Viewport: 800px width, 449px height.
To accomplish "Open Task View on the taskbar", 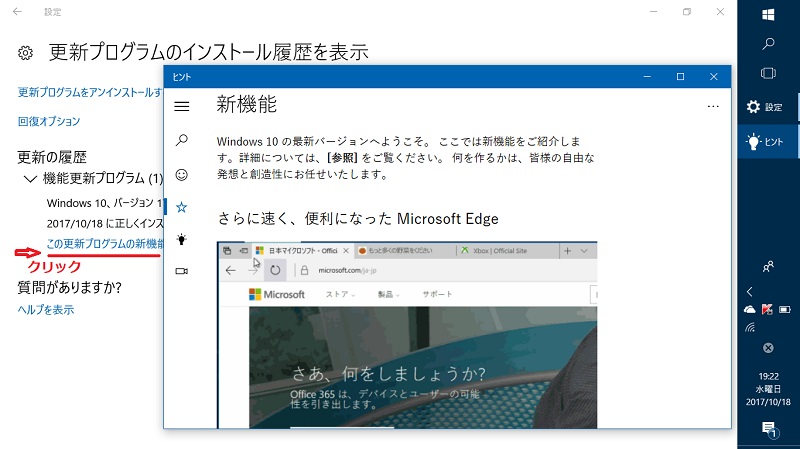I will pyautogui.click(x=768, y=73).
